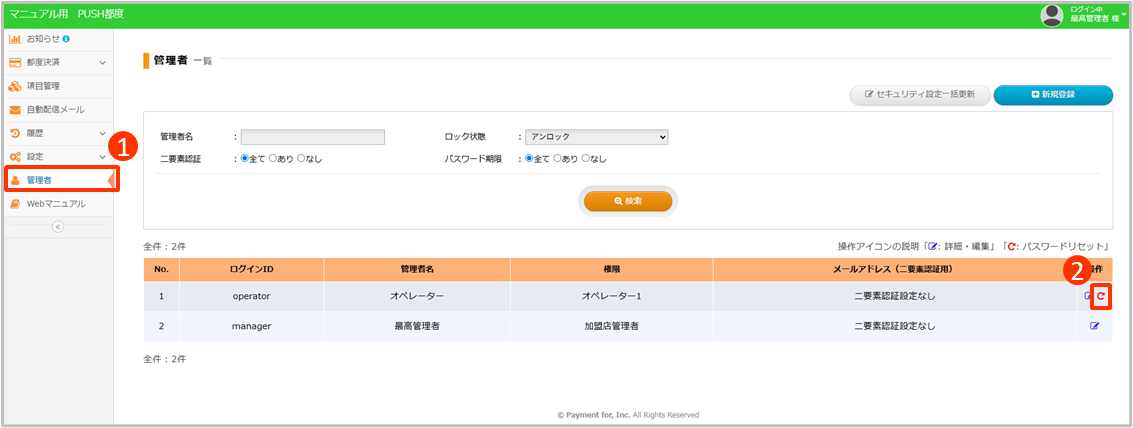Select 二要素認証 'なし' radio button
1133x428 pixels.
(301, 159)
